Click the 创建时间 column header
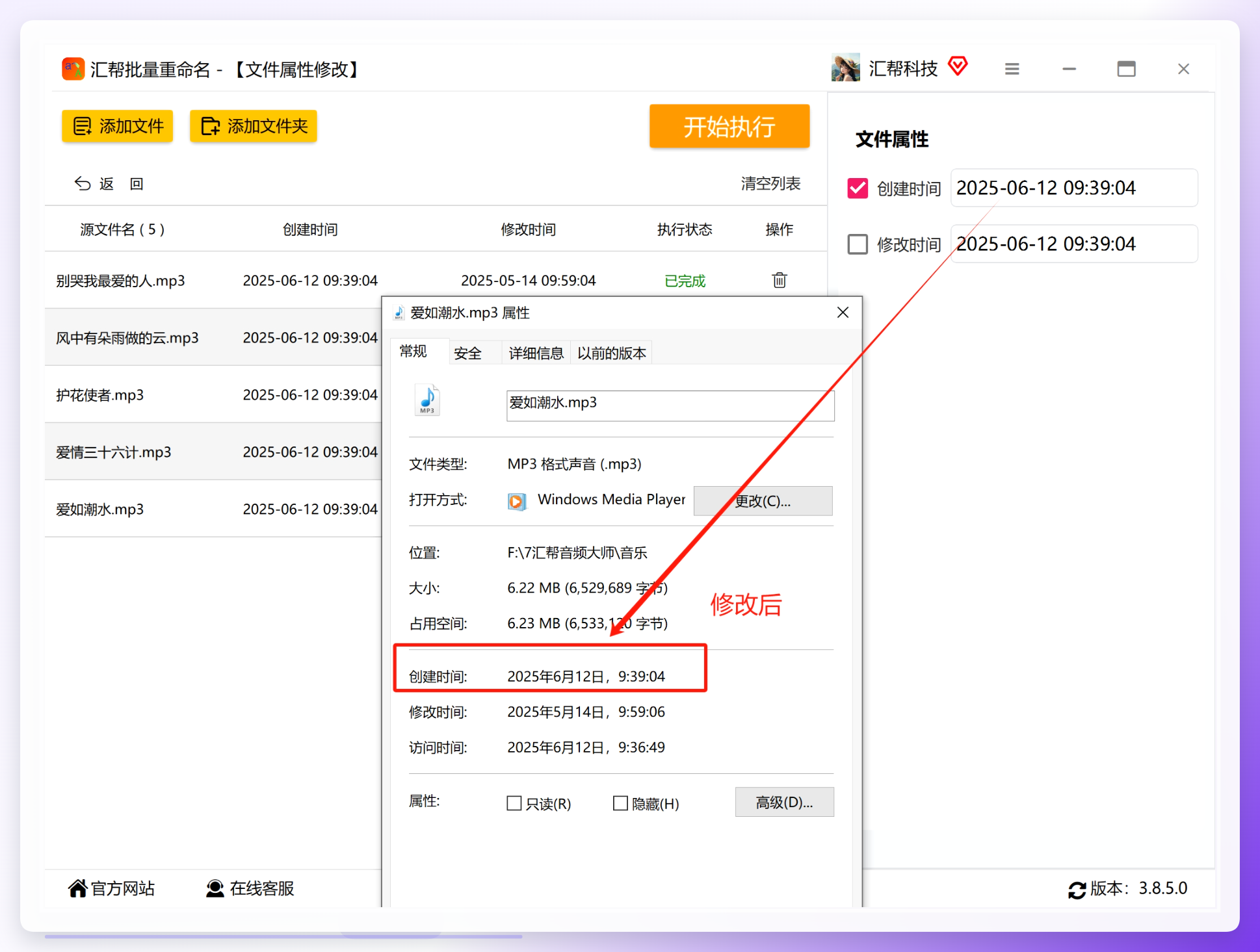 [310, 229]
